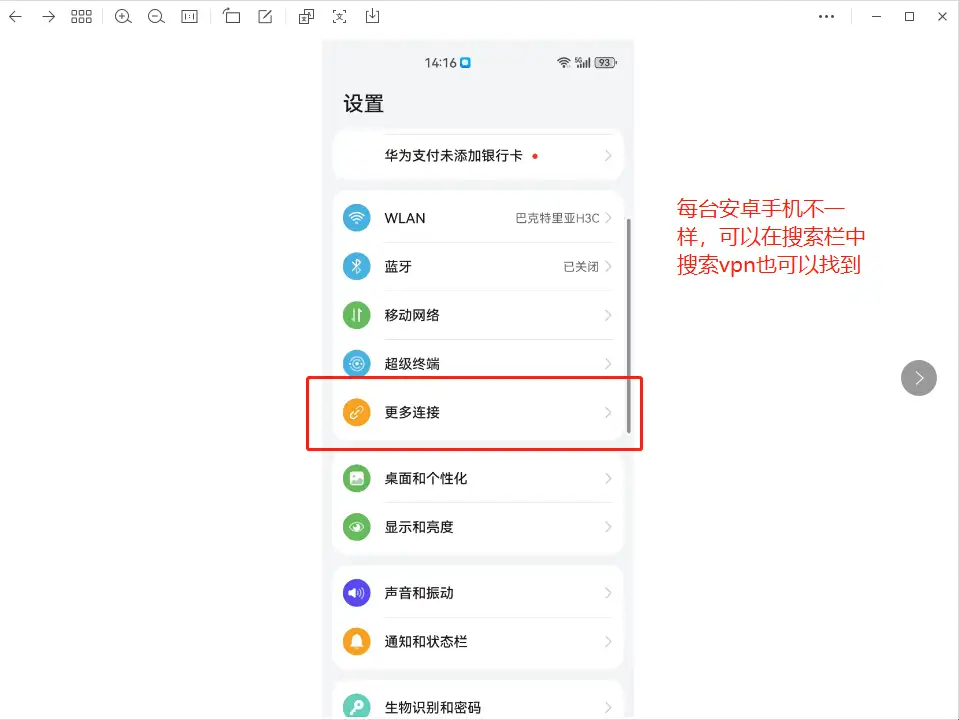This screenshot has height=720, width=959.
Task: Open 显示和亮度 settings
Action: click(478, 527)
